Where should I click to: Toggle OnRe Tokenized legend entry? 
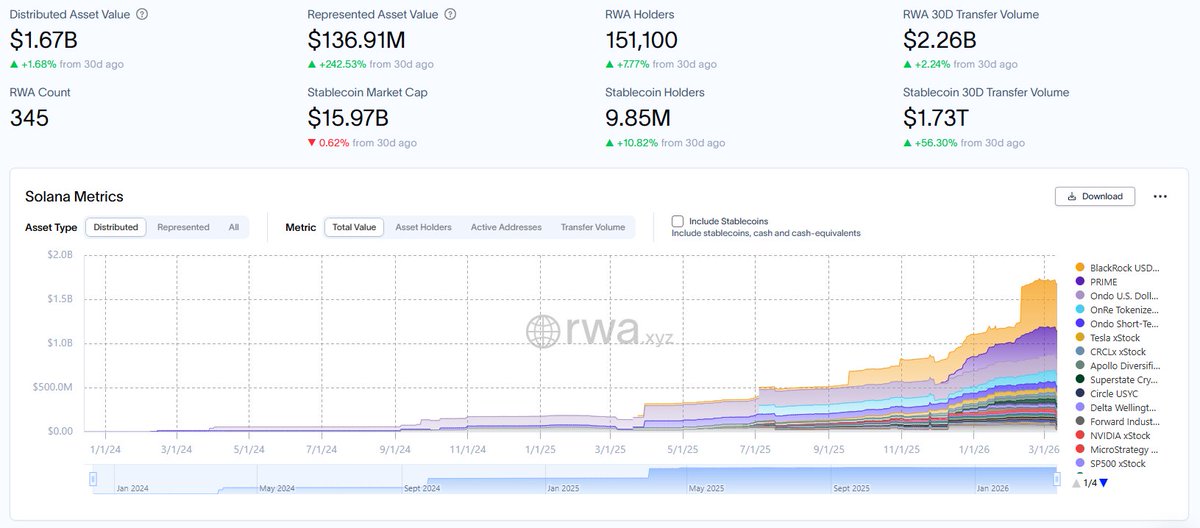(1117, 310)
